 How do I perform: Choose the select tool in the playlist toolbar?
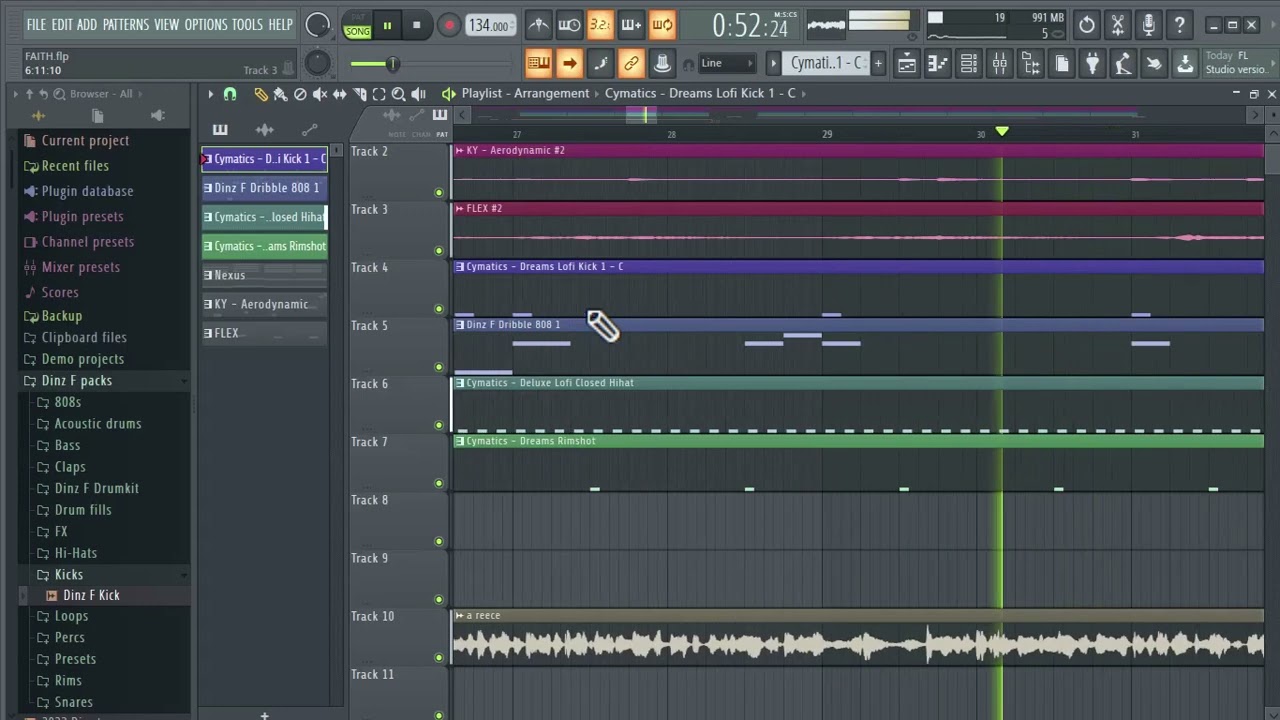click(x=379, y=94)
